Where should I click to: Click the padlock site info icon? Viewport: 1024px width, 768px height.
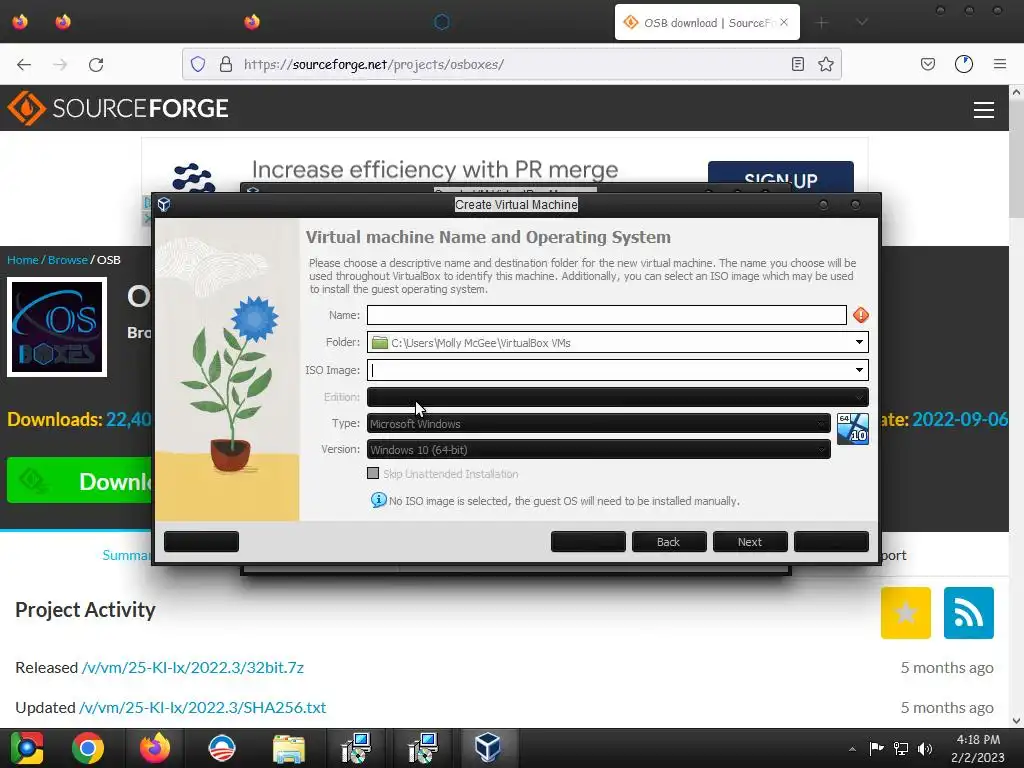[x=226, y=64]
